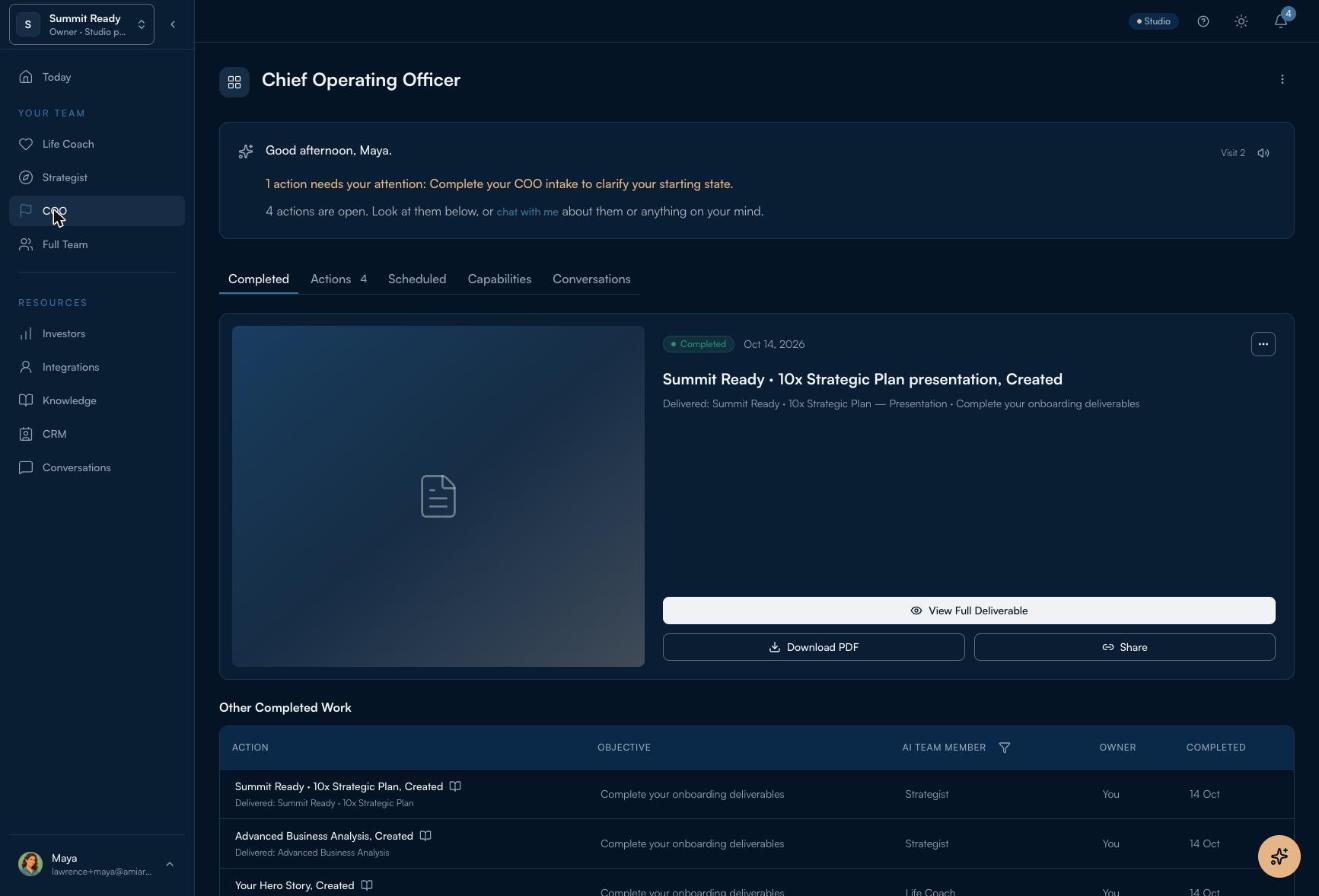Click the Studio plan badge
Image resolution: width=1319 pixels, height=896 pixels.
click(x=1153, y=21)
